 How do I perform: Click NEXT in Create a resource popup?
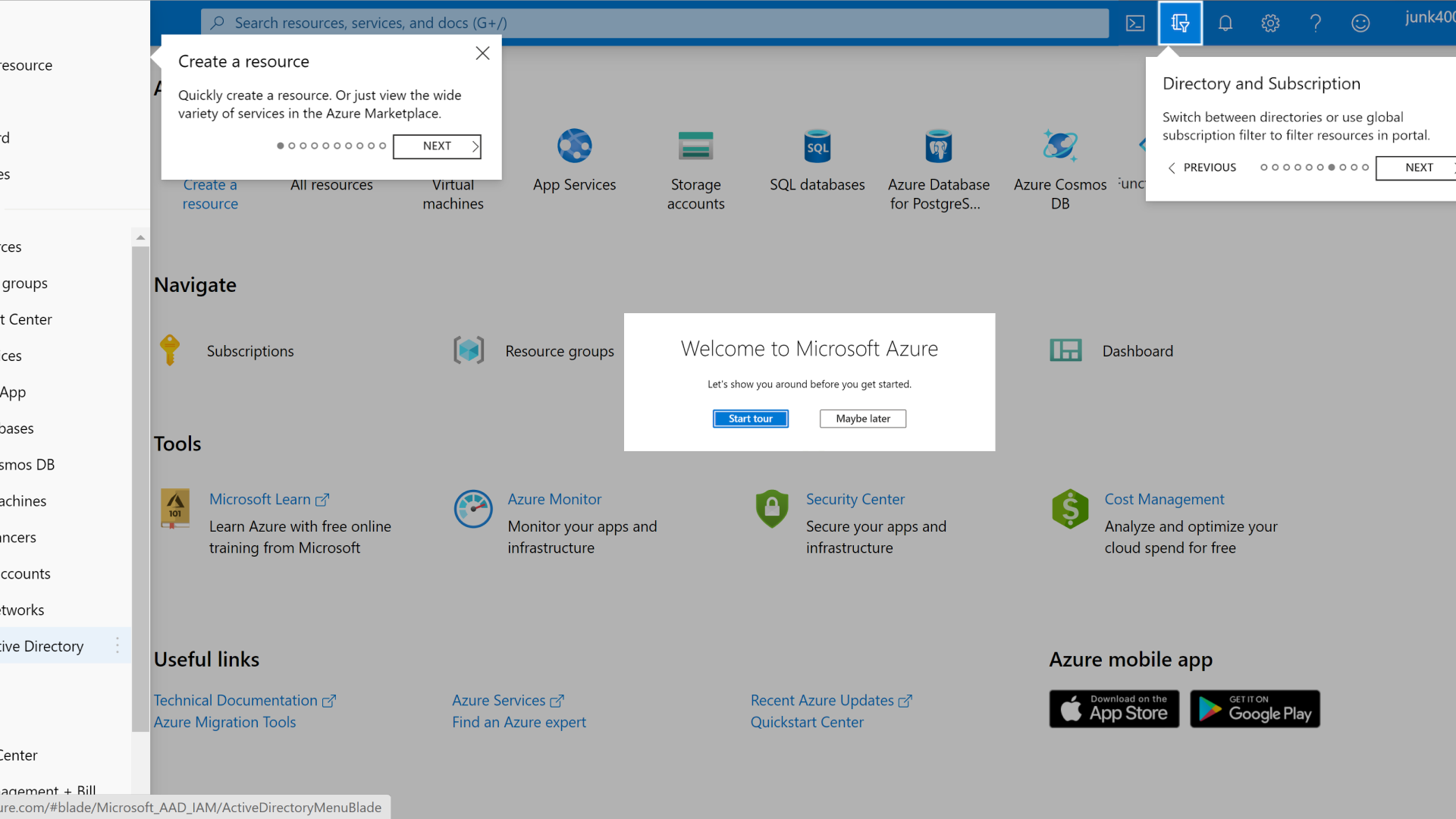pyautogui.click(x=437, y=146)
